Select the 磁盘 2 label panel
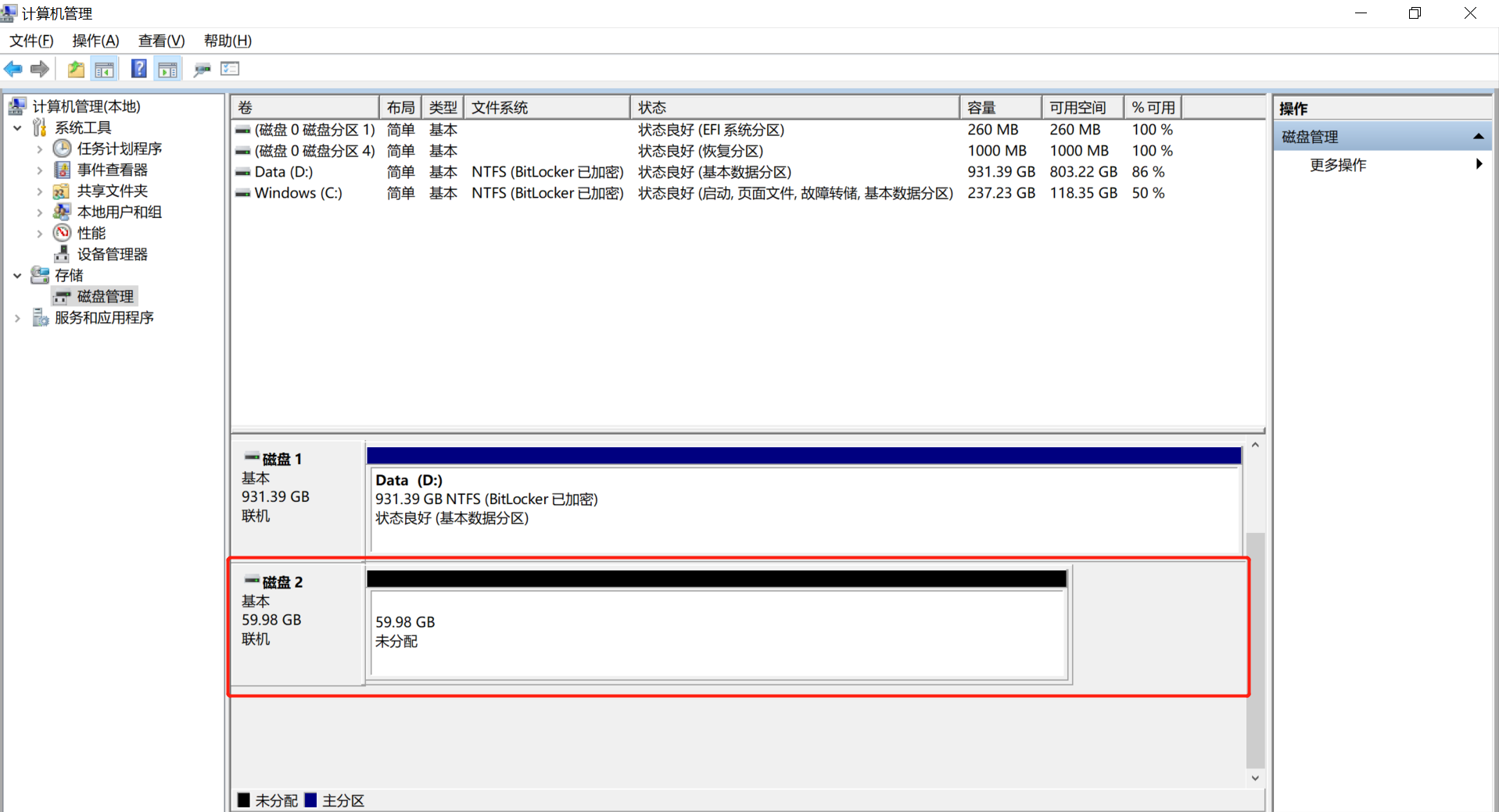This screenshot has width=1499, height=812. (298, 624)
